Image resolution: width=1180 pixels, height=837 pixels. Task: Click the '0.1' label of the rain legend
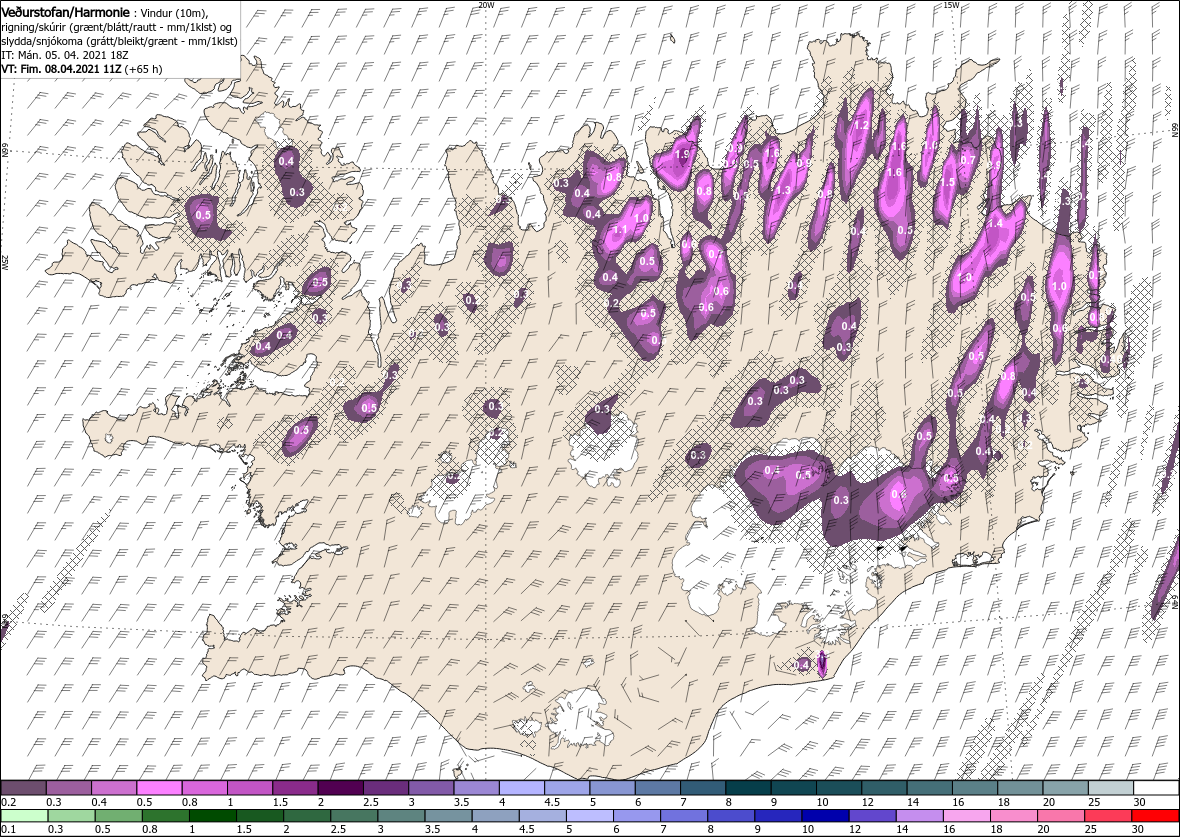[7, 830]
